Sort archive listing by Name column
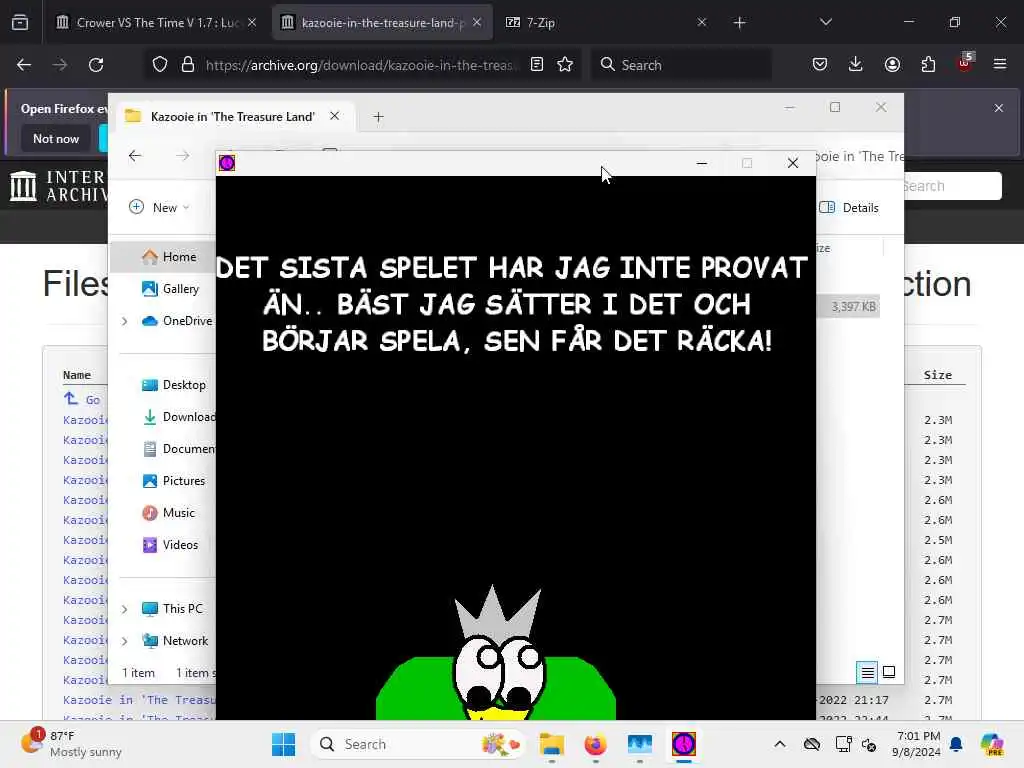 (x=76, y=375)
